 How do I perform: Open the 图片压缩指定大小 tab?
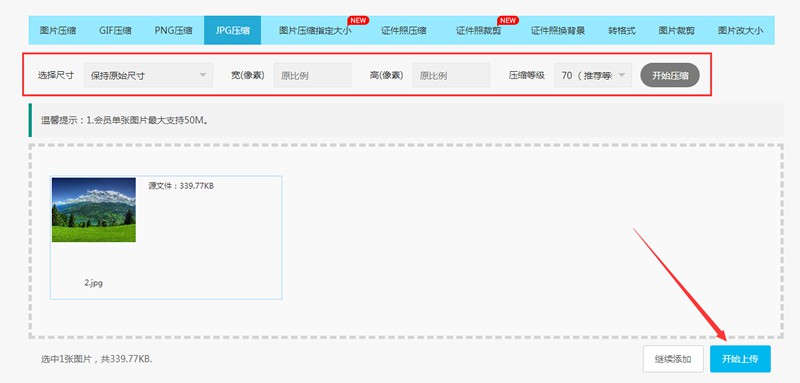[315, 31]
